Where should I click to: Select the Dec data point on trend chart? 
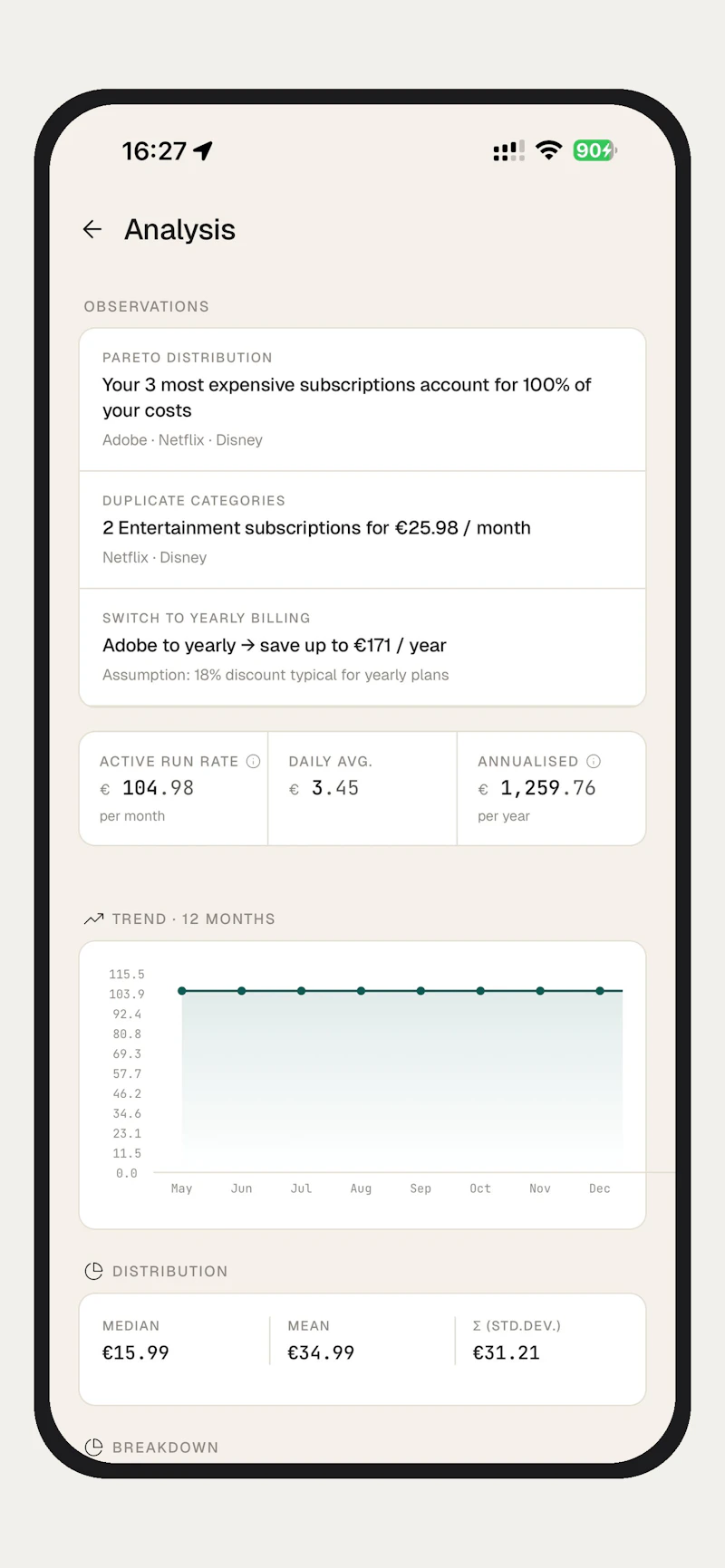point(600,991)
